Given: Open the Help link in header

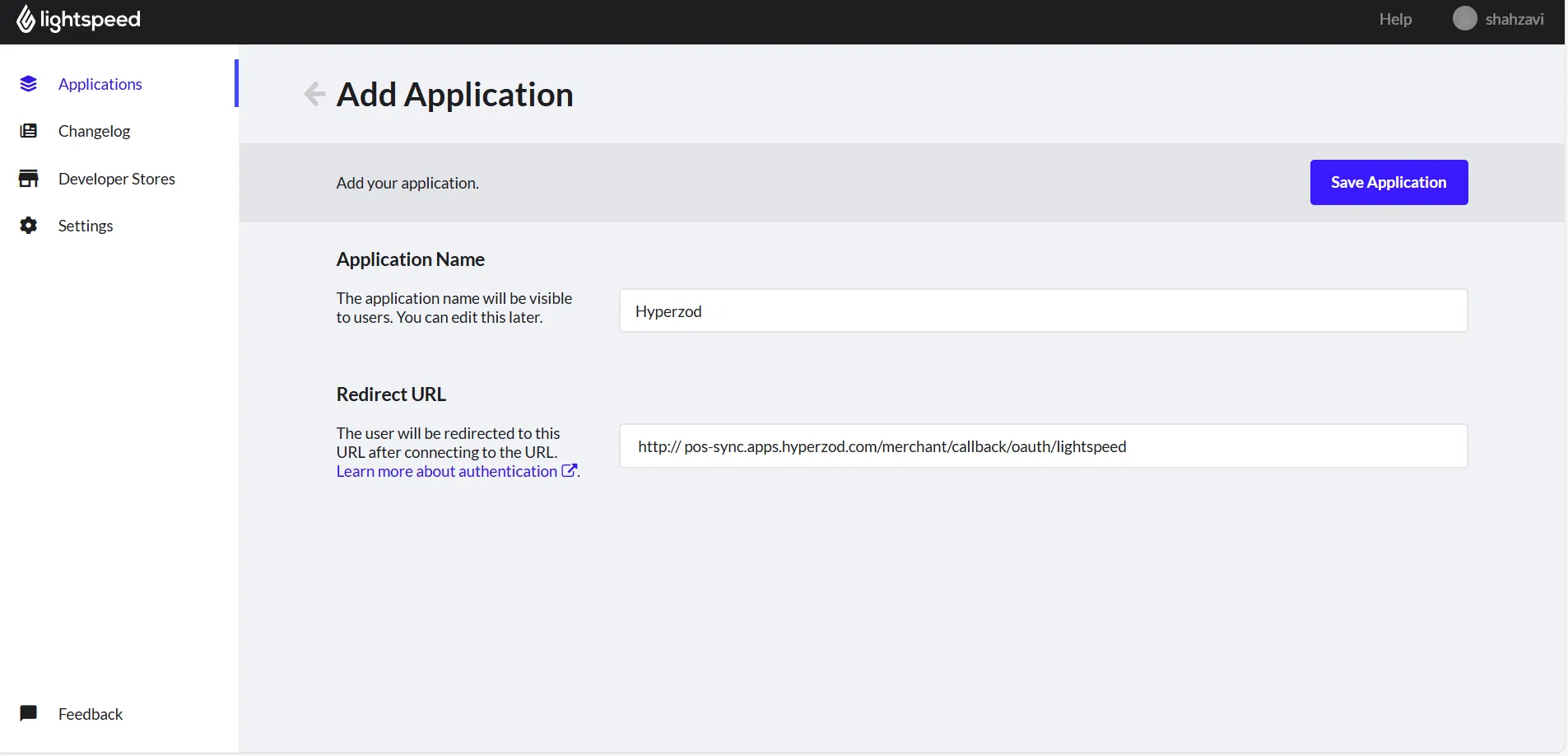Looking at the screenshot, I should 1395,19.
